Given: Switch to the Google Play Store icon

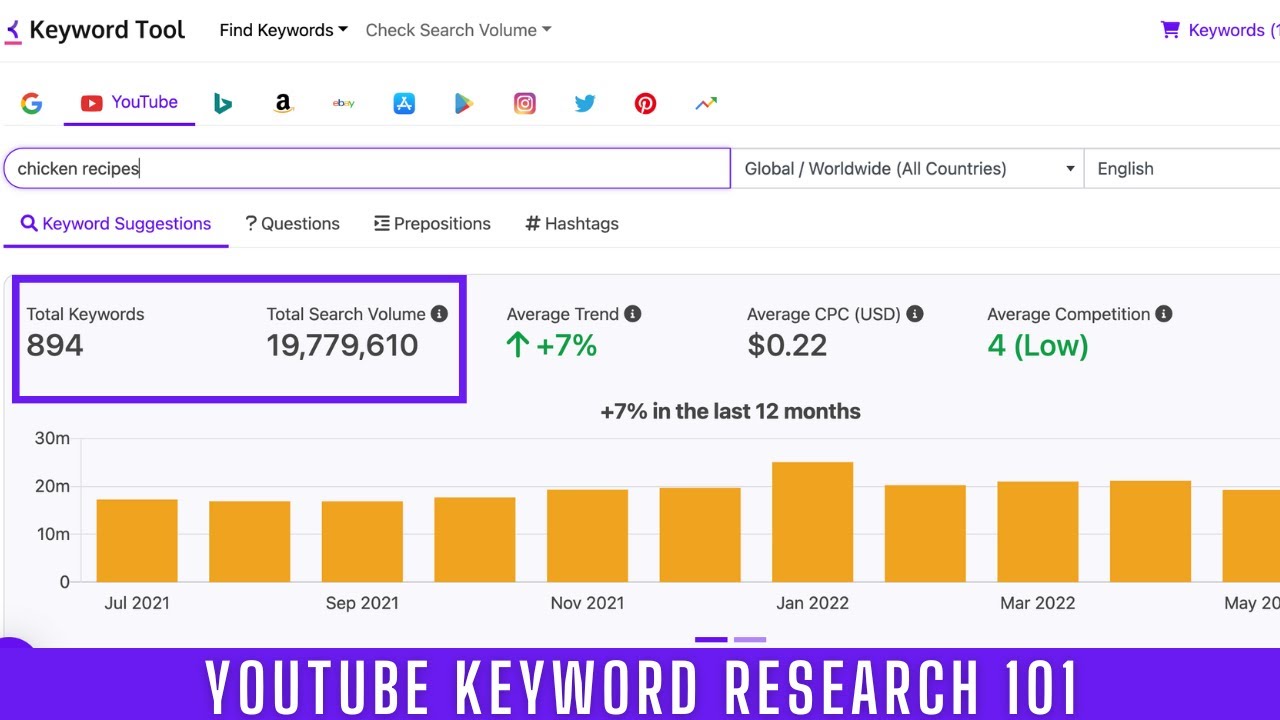Looking at the screenshot, I should tap(464, 103).
